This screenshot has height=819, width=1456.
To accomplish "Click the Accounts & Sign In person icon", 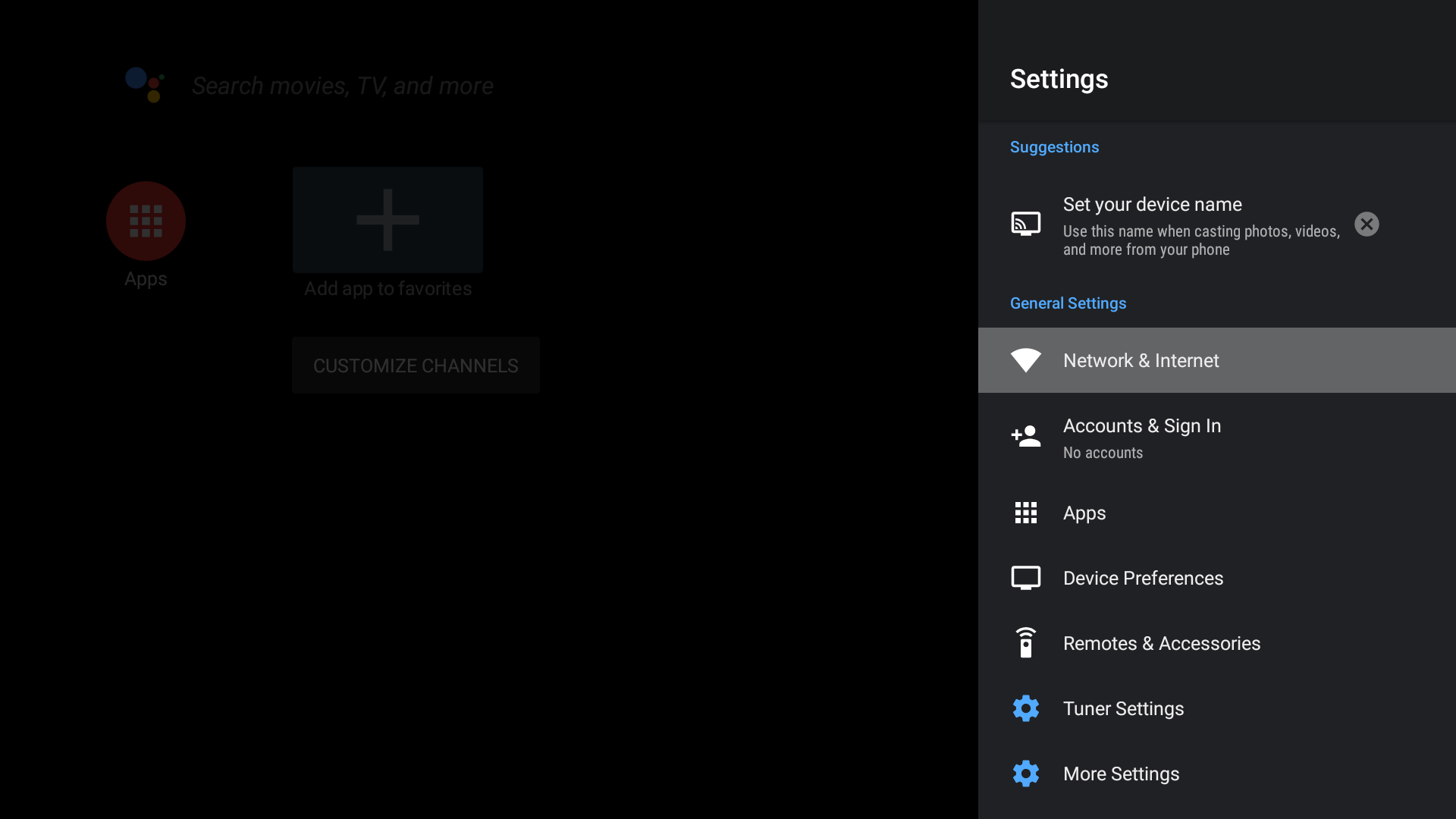I will [x=1025, y=437].
